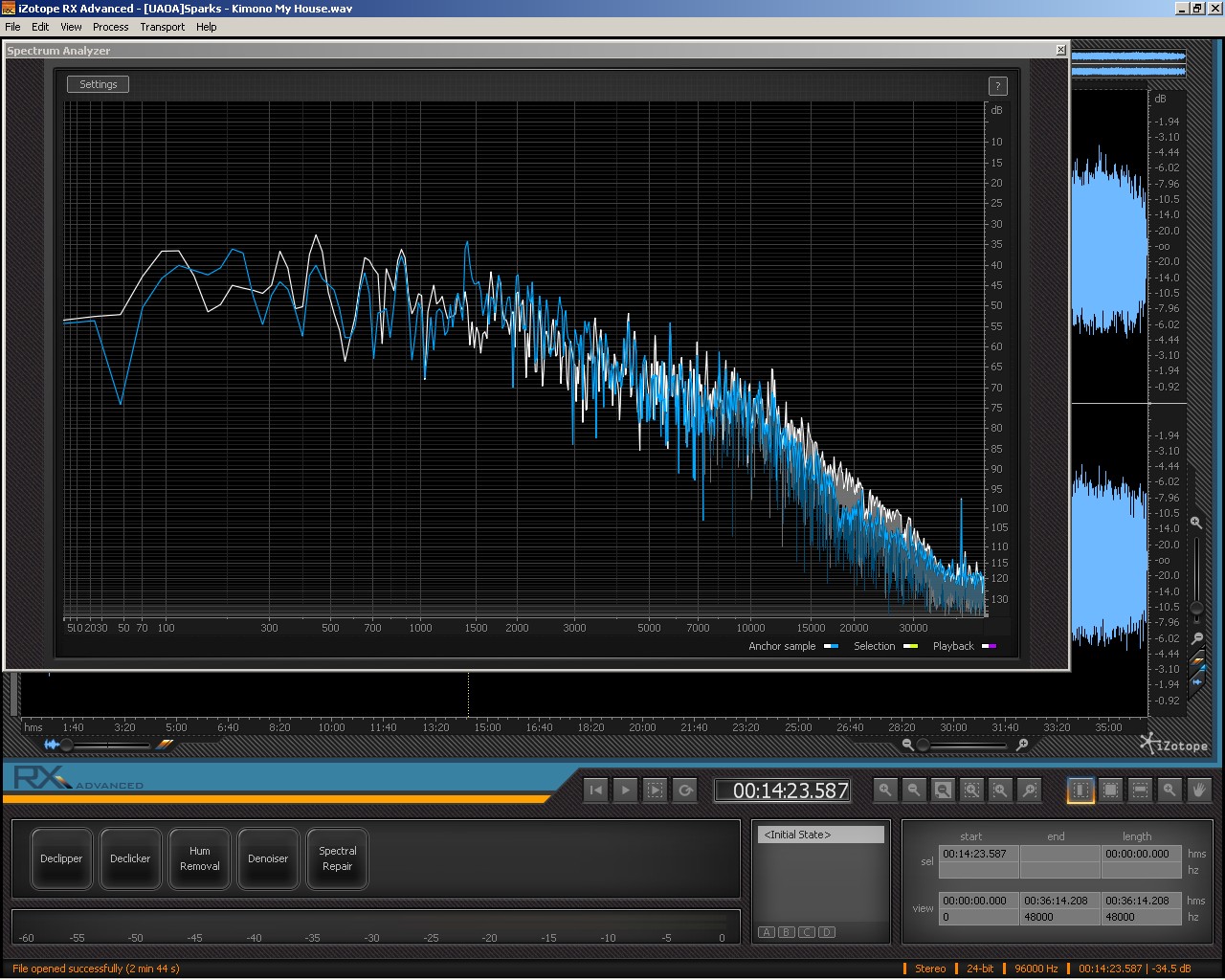Click the spectrum analyzer help question mark
Viewport: 1225px width, 980px height.
click(x=997, y=86)
